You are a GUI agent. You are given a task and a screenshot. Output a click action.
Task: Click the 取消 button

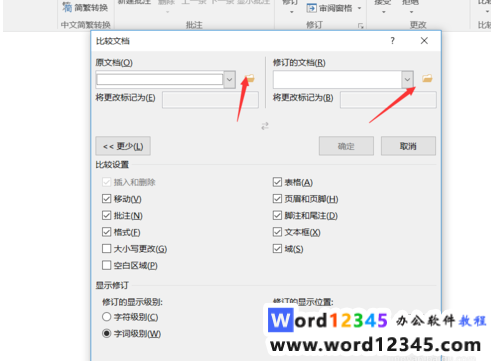coord(408,146)
